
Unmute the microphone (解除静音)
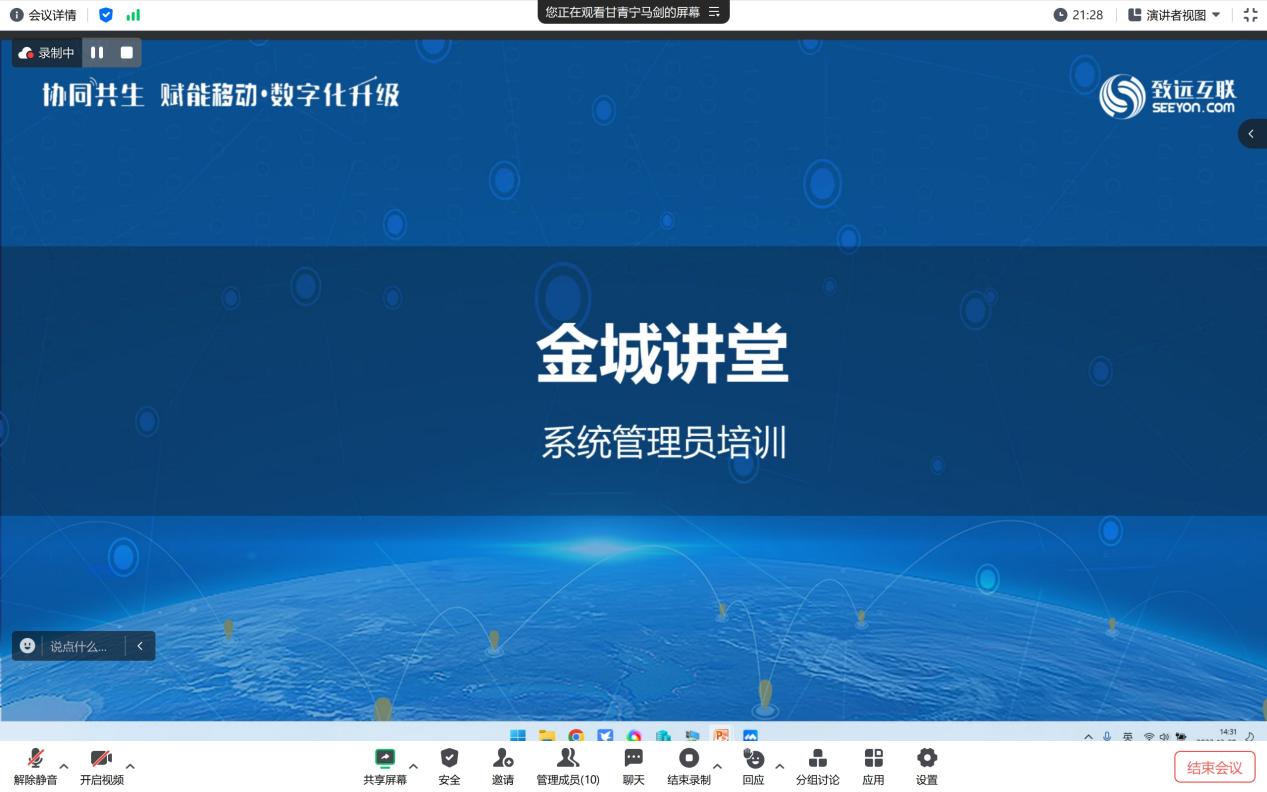[x=35, y=759]
